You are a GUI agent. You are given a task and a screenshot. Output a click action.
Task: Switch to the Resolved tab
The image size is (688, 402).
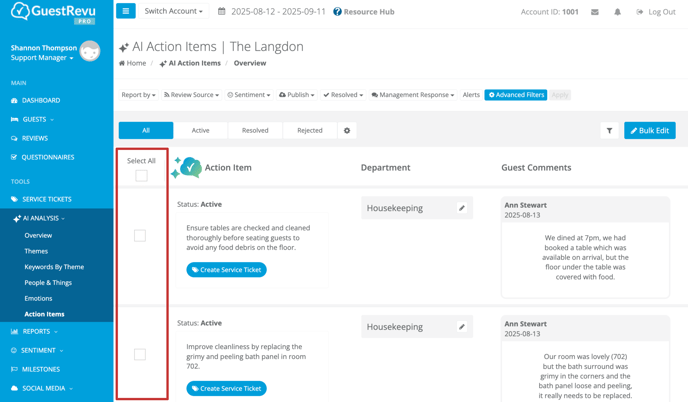pyautogui.click(x=255, y=131)
